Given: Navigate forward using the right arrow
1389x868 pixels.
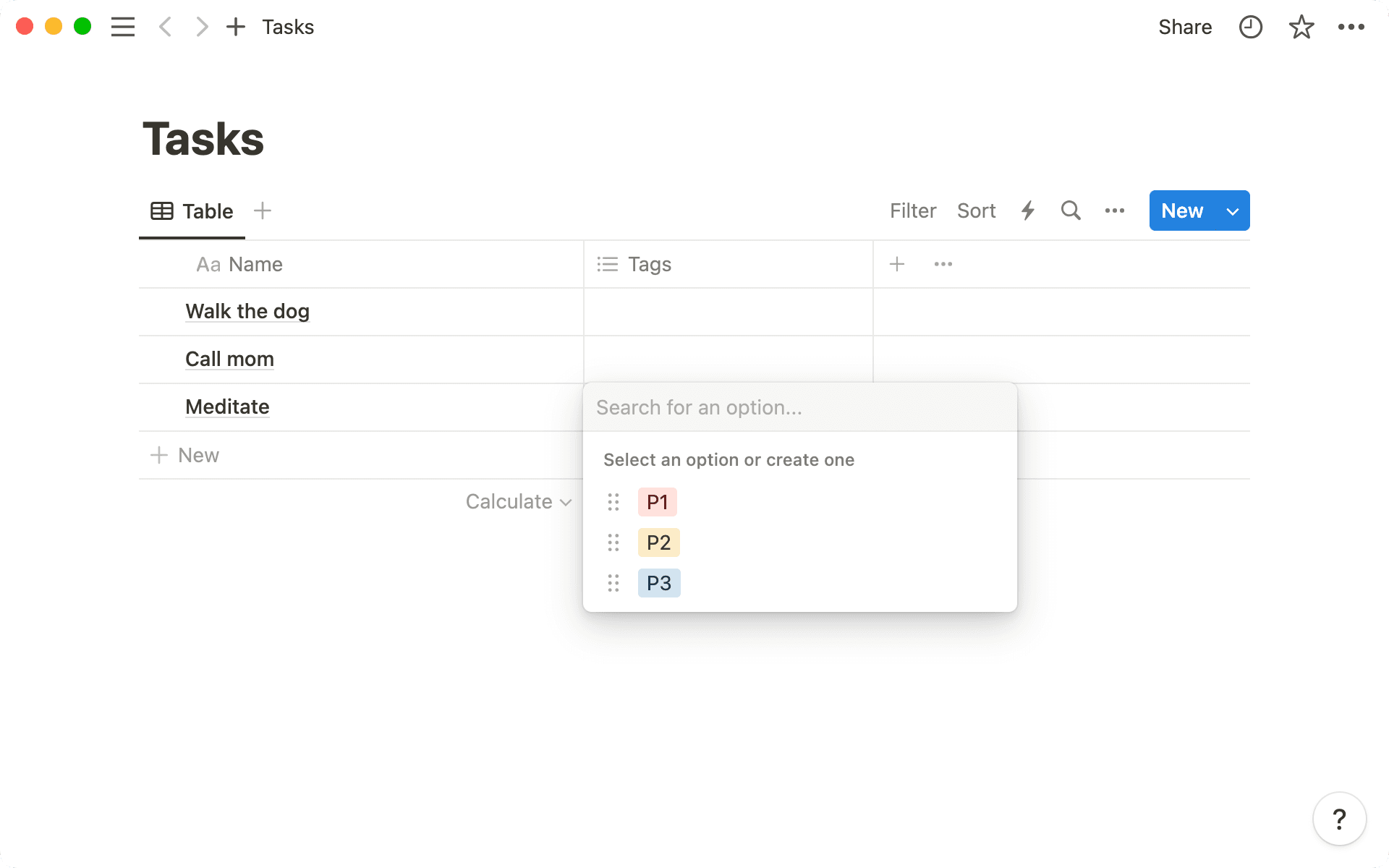Looking at the screenshot, I should (201, 27).
